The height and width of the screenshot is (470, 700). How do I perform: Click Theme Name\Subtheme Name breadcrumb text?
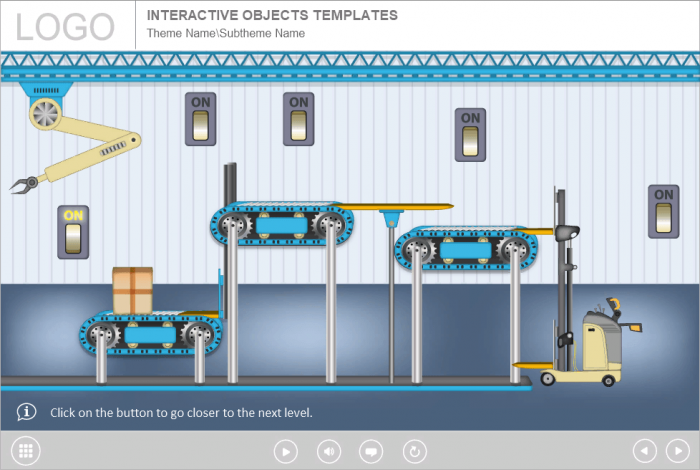226,33
